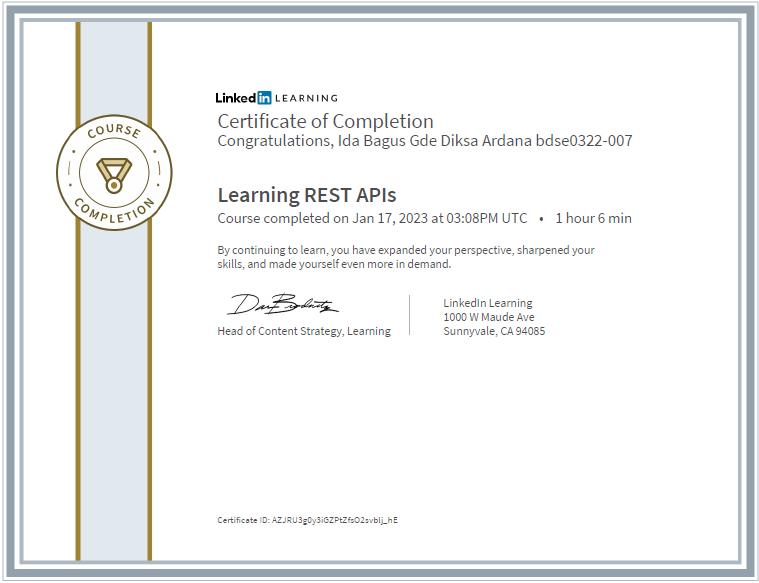Image resolution: width=759 pixels, height=583 pixels.
Task: Click the handwritten signature graphic
Action: pos(282,305)
